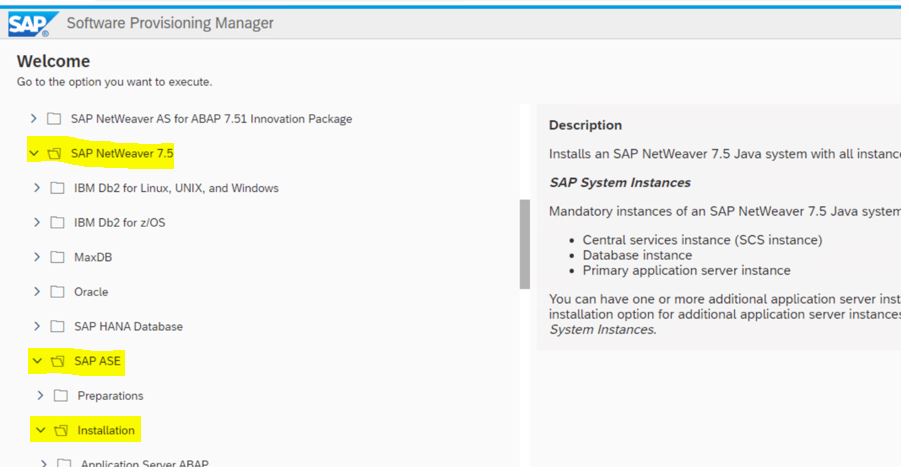This screenshot has height=475, width=909.
Task: Select the SAP NetWeaver 7.5 tree item
Action: 122,154
